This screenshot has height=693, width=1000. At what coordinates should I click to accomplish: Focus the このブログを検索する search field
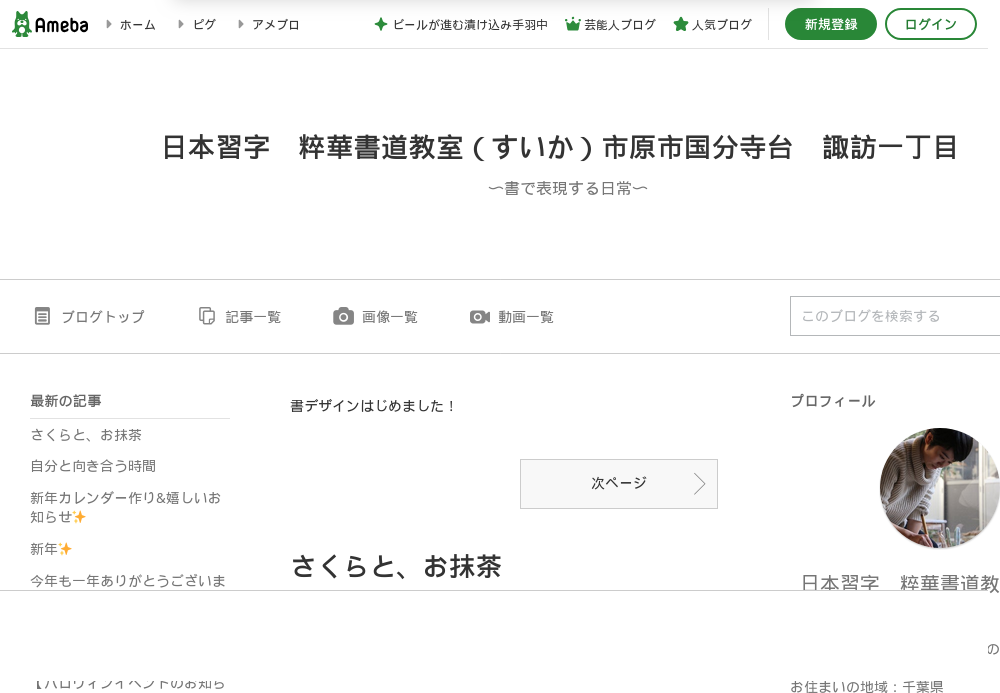(x=895, y=316)
